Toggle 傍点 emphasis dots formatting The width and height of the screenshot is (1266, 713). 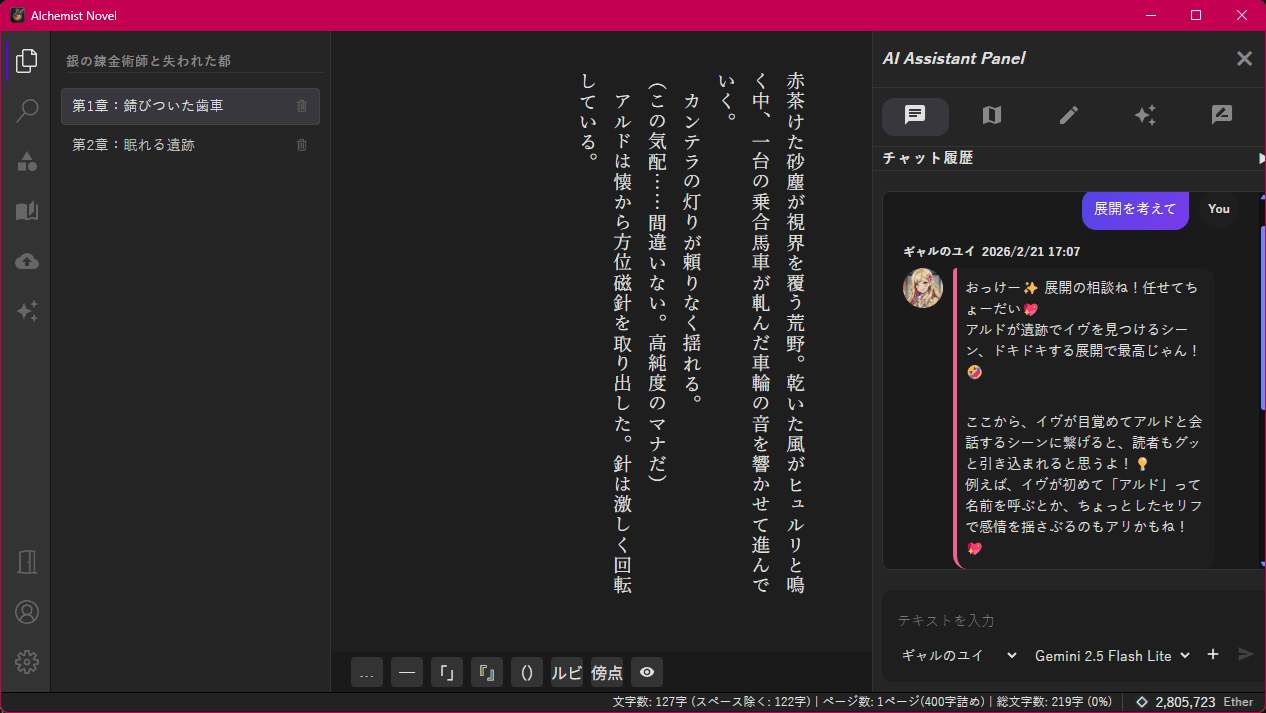(606, 672)
